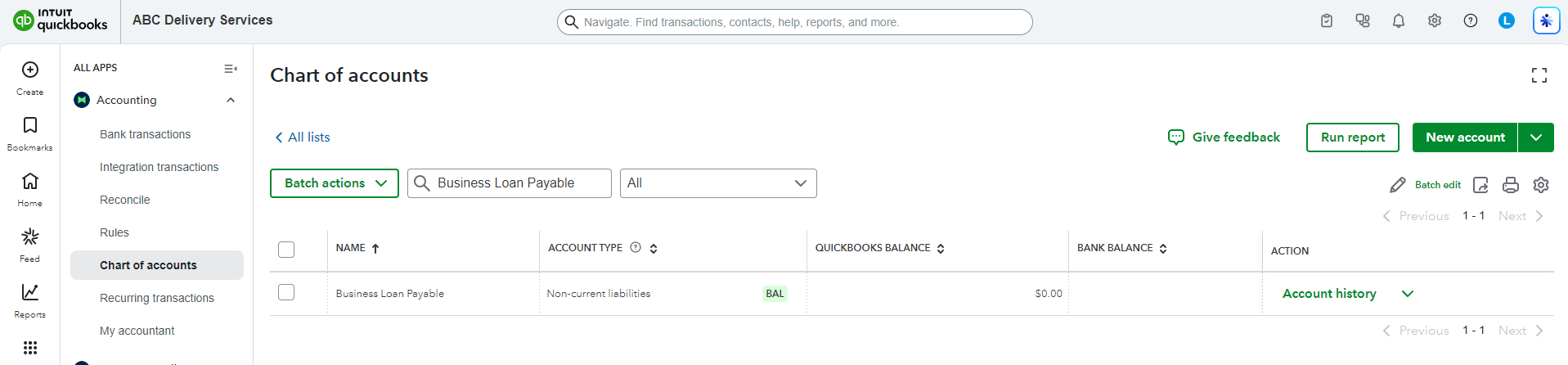Toggle full screen view icon
Screen dimensions: 1568x365
1539,75
